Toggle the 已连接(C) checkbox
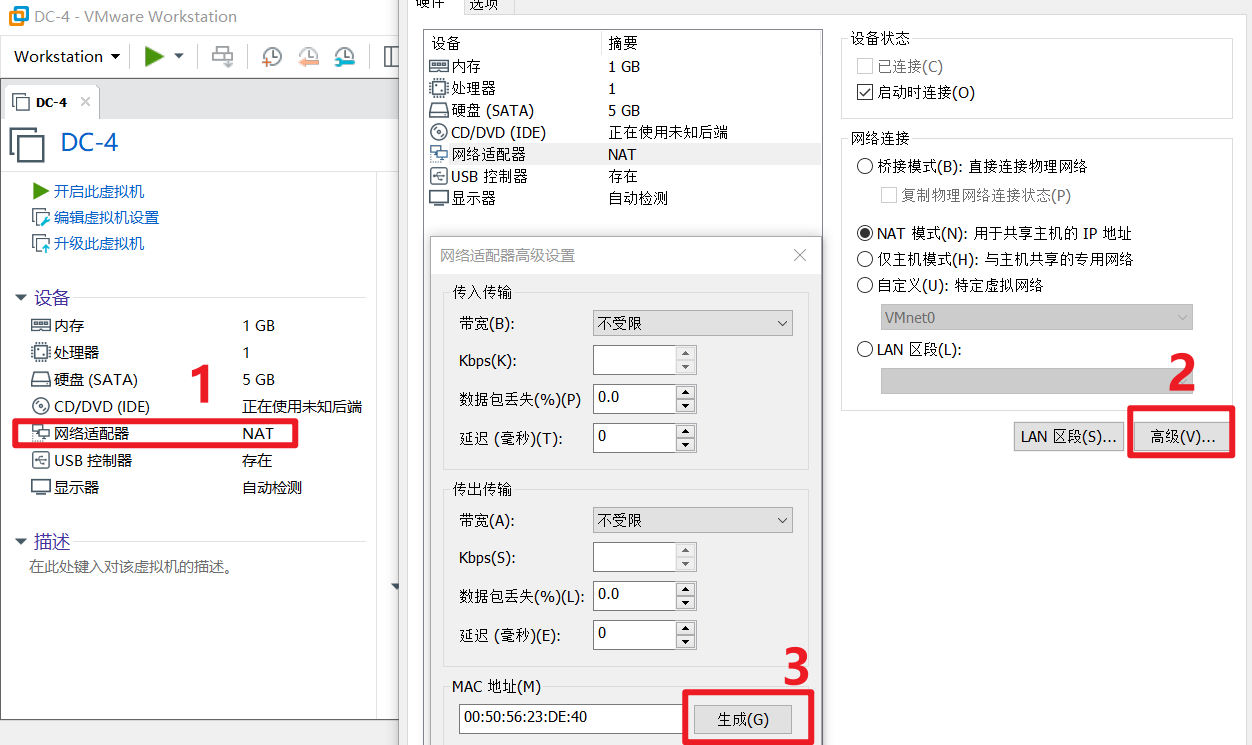Screen dimensions: 1252x745 tap(865, 66)
